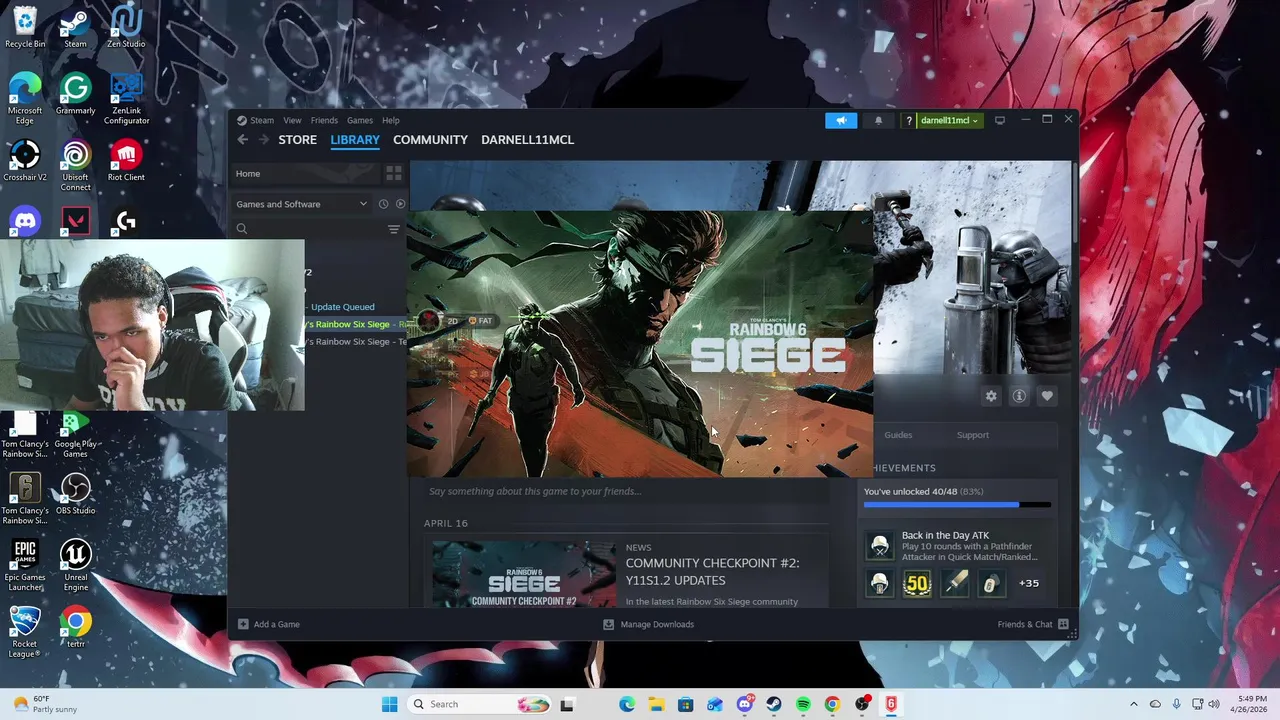The height and width of the screenshot is (720, 1280).
Task: Open OBS Studio desktop shortcut
Action: (x=75, y=495)
